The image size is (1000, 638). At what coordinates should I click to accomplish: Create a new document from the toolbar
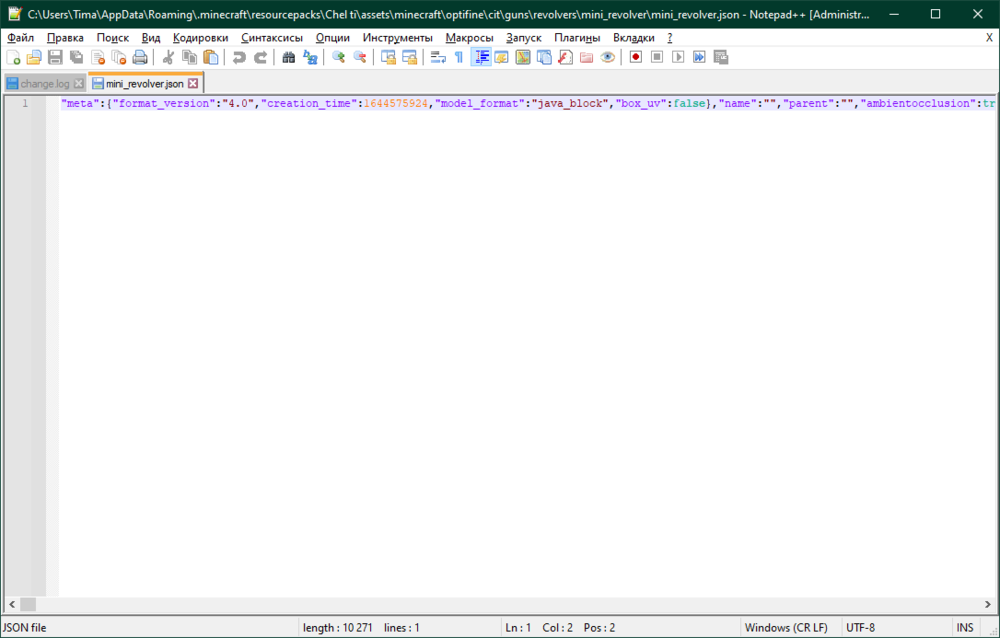point(13,57)
